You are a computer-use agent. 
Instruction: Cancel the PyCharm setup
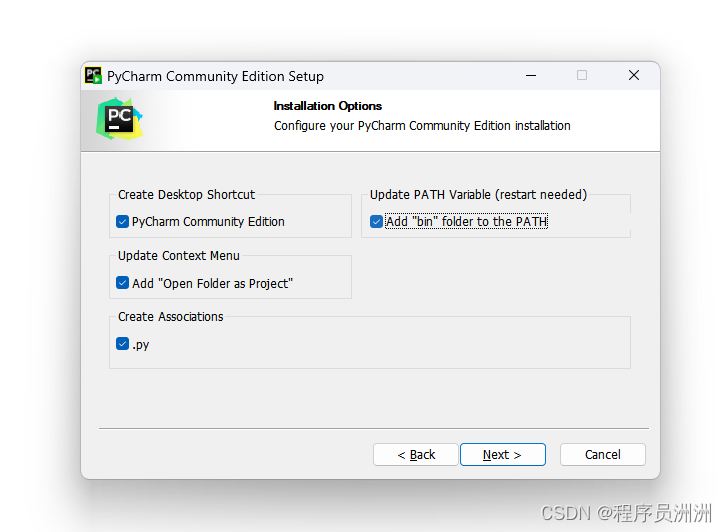[603, 455]
